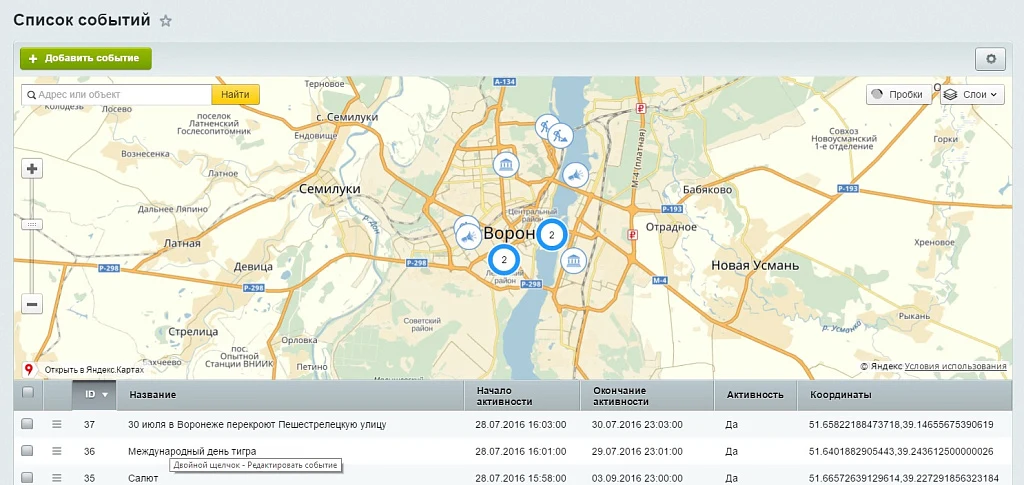Select the digging worker road works marker
Image resolution: width=1024 pixels, height=485 pixels.
[x=560, y=136]
